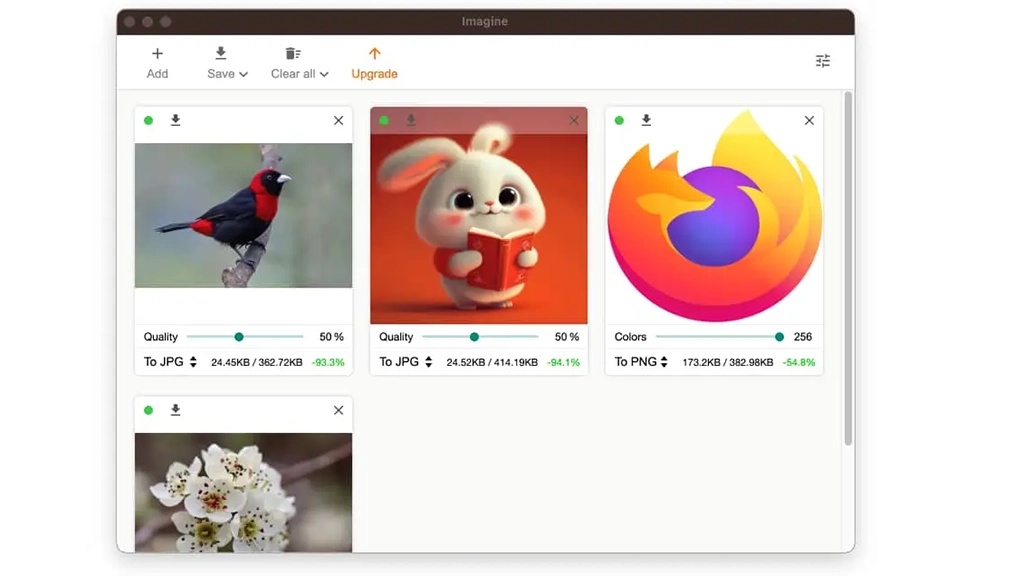Adjust the bird image Quality slider
The width and height of the screenshot is (1024, 576).
(x=239, y=337)
